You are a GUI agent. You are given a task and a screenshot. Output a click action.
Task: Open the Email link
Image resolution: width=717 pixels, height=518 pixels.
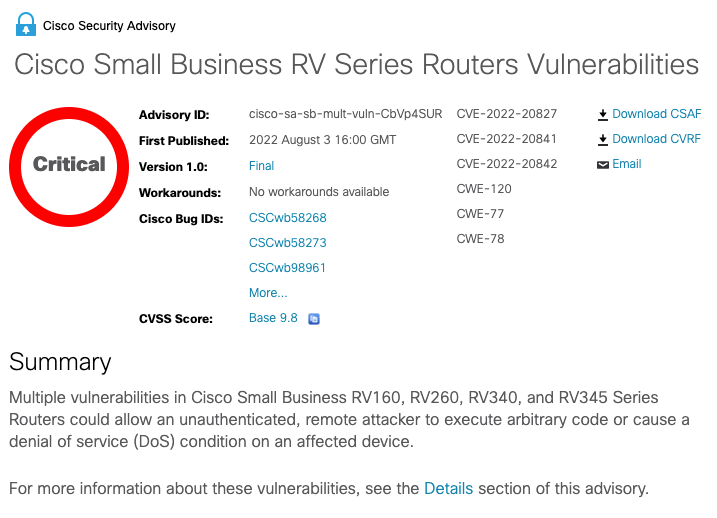(x=627, y=164)
